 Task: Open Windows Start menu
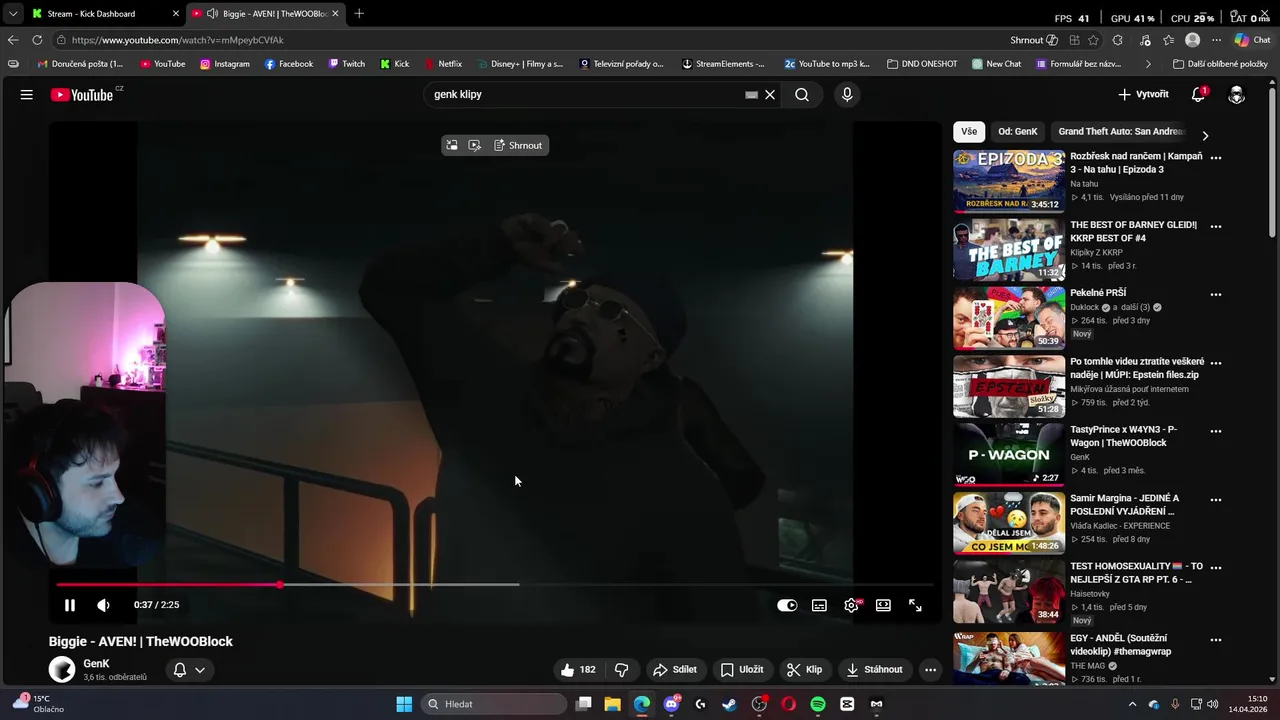[404, 704]
